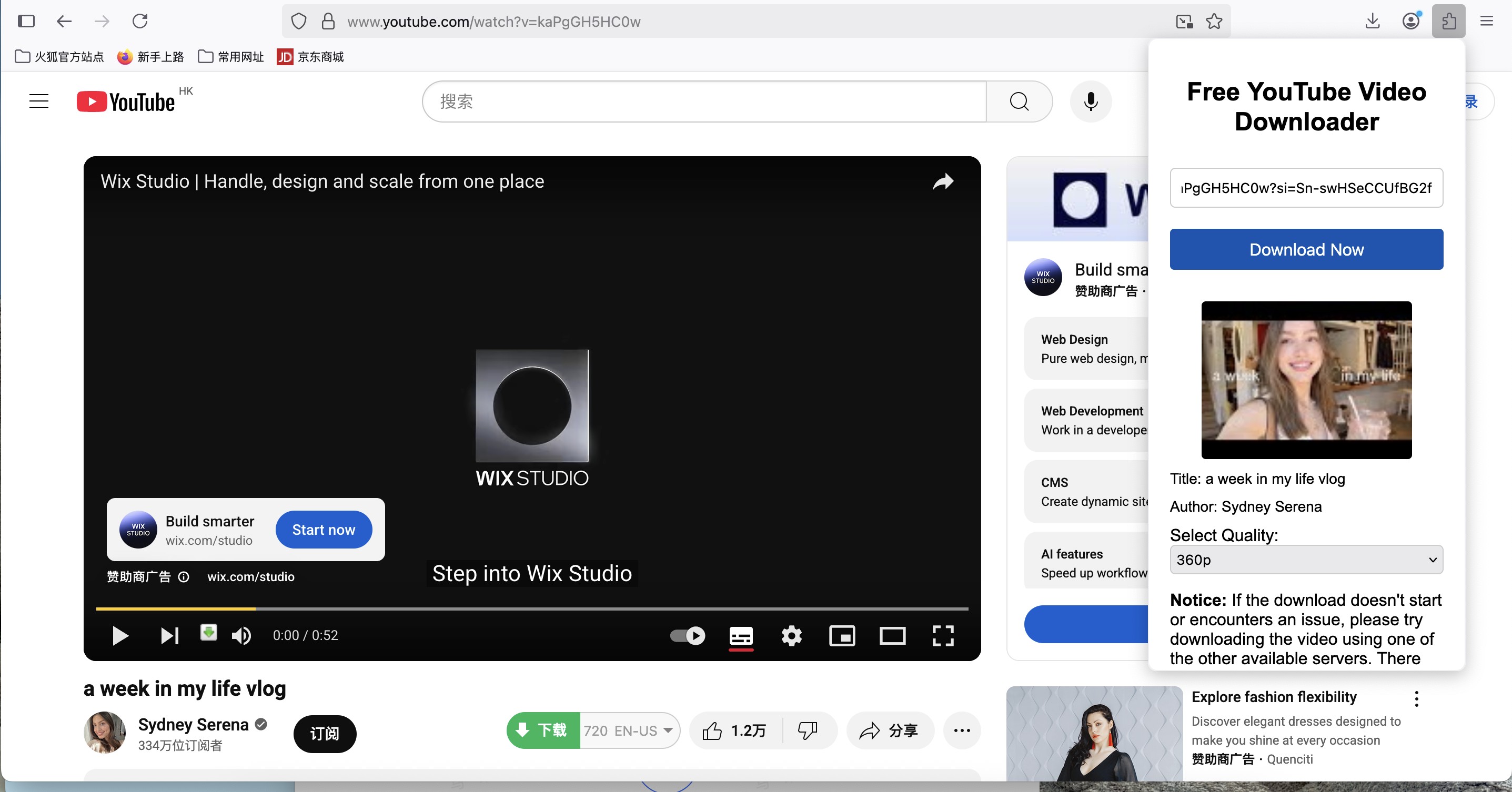Open the CMS ad card
The width and height of the screenshot is (1512, 792).
click(x=1086, y=492)
